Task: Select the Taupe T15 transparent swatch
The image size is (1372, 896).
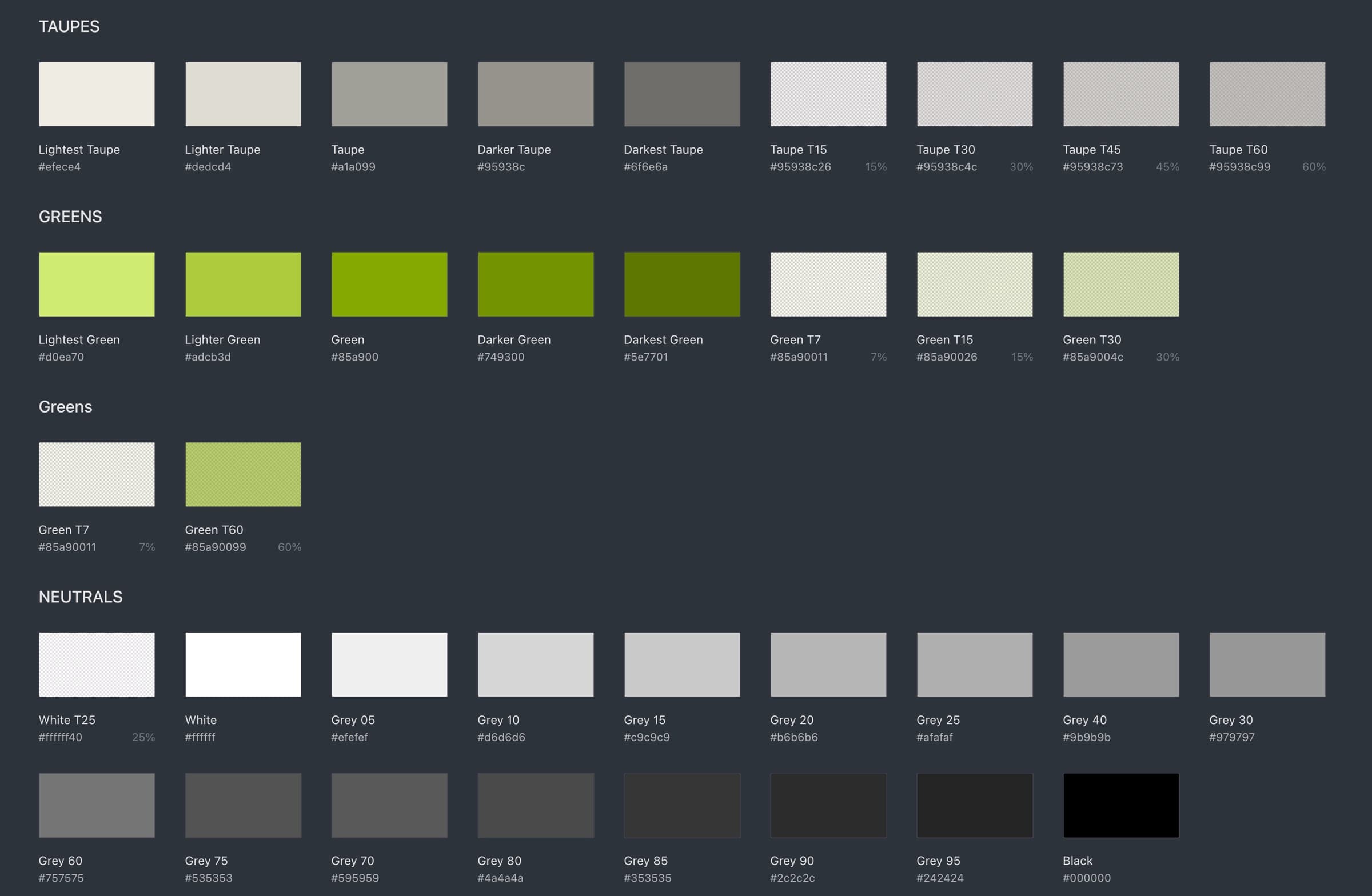Action: (x=828, y=94)
